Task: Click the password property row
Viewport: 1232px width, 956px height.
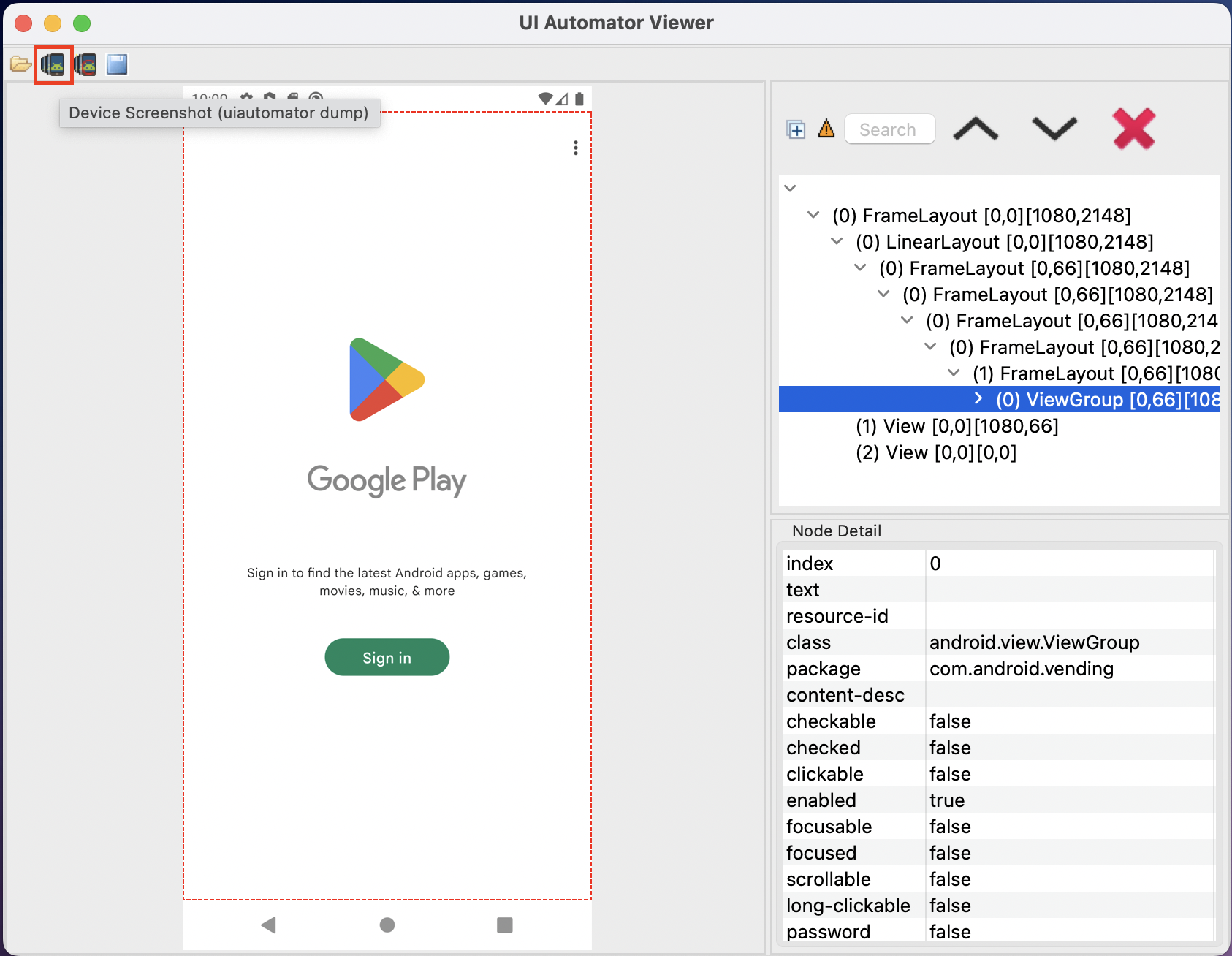Action: [998, 932]
